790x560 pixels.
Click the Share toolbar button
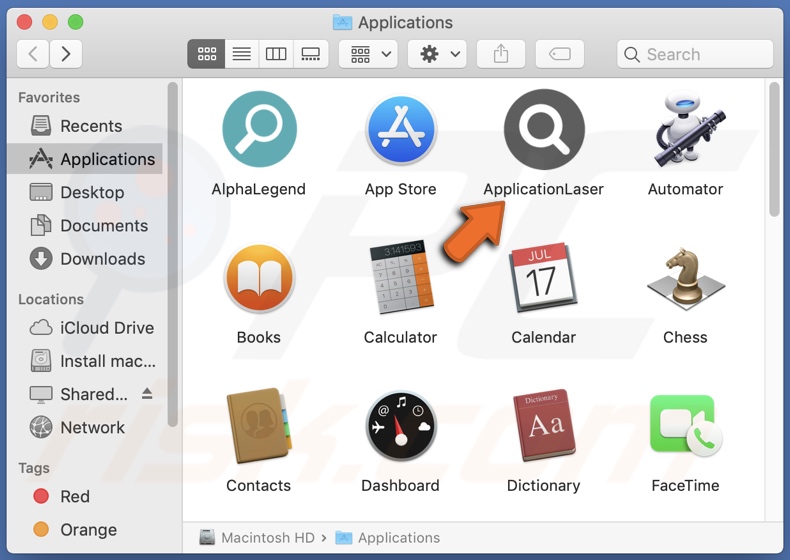coord(501,54)
